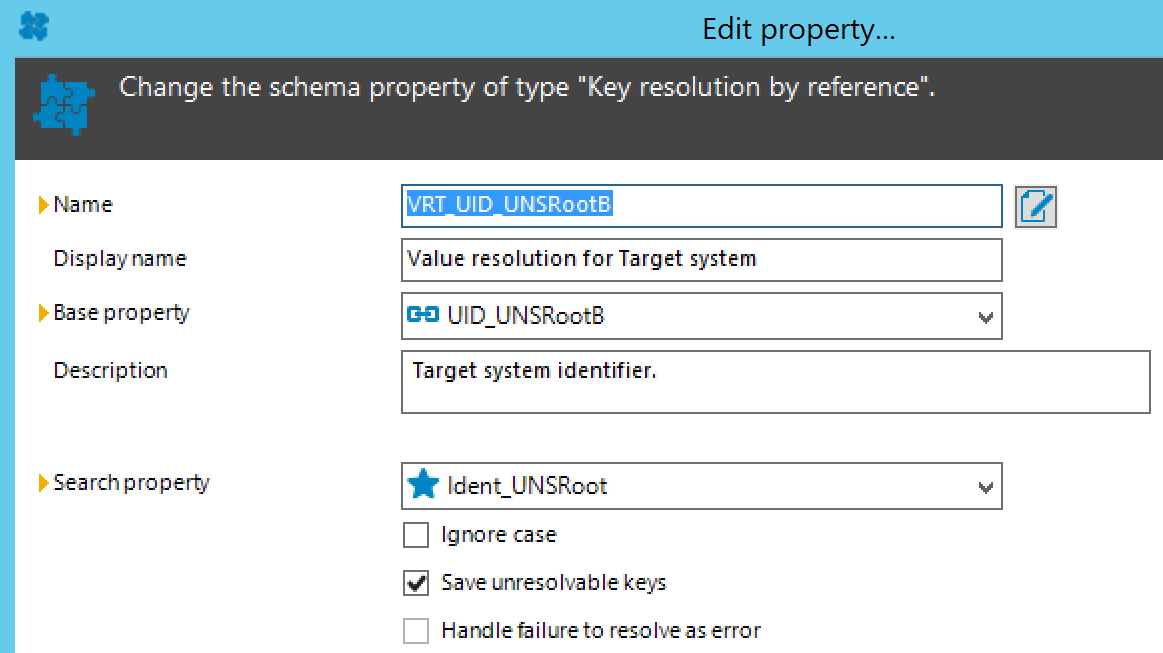This screenshot has height=653, width=1163.
Task: Click the Save unresolvable keys label
Action: 554,583
